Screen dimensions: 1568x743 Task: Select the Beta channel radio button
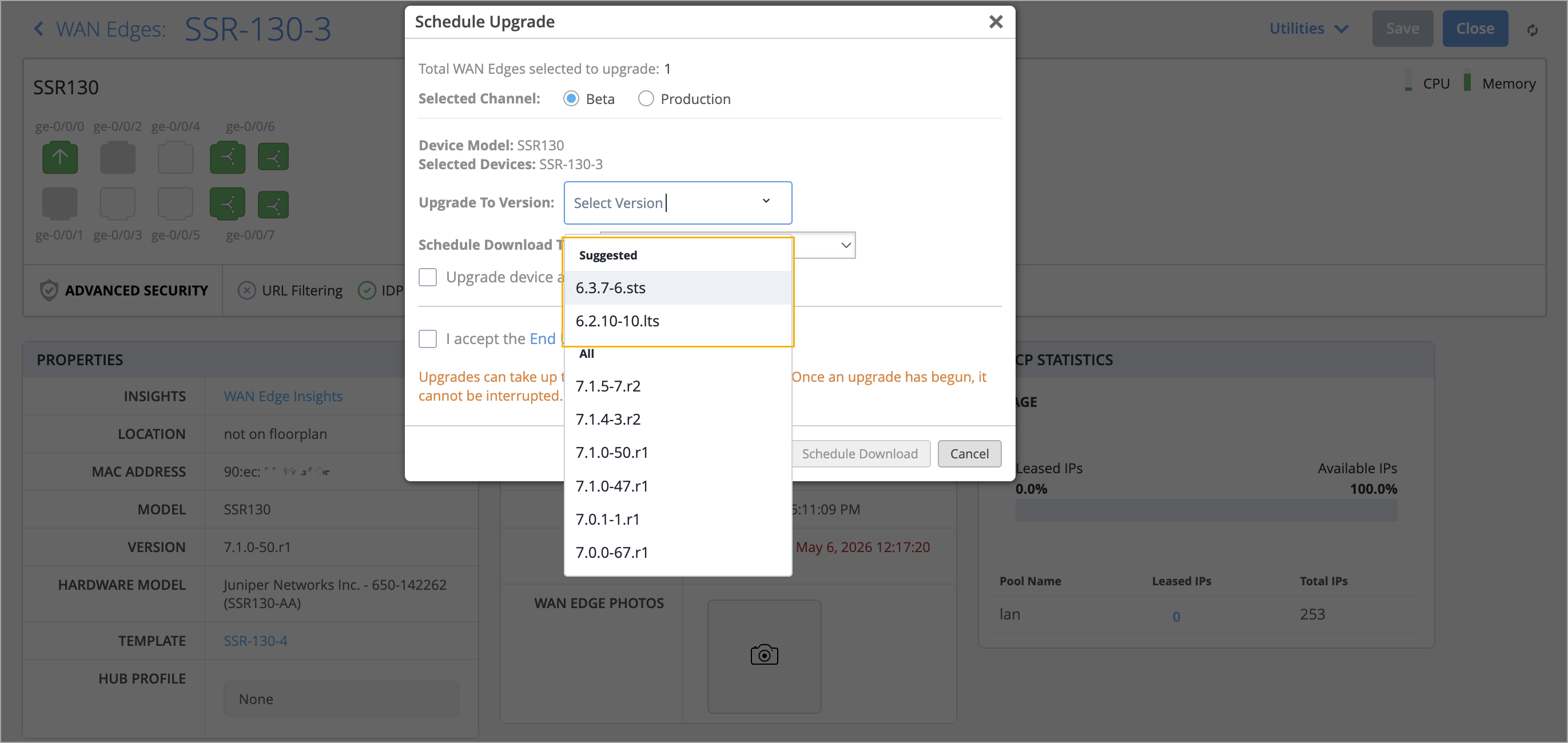[570, 98]
